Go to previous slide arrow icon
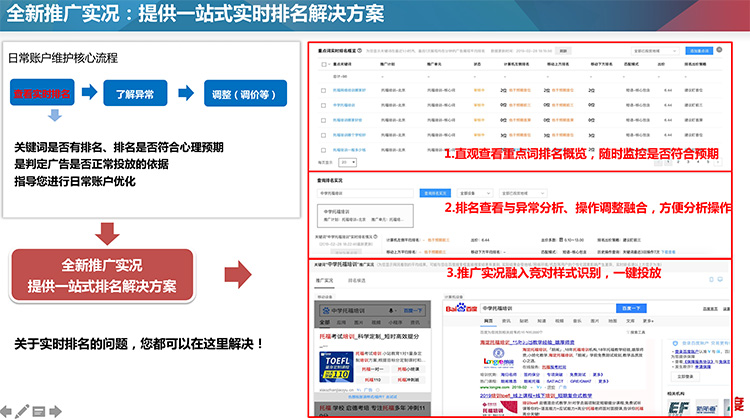The height and width of the screenshot is (420, 750). coord(8,410)
